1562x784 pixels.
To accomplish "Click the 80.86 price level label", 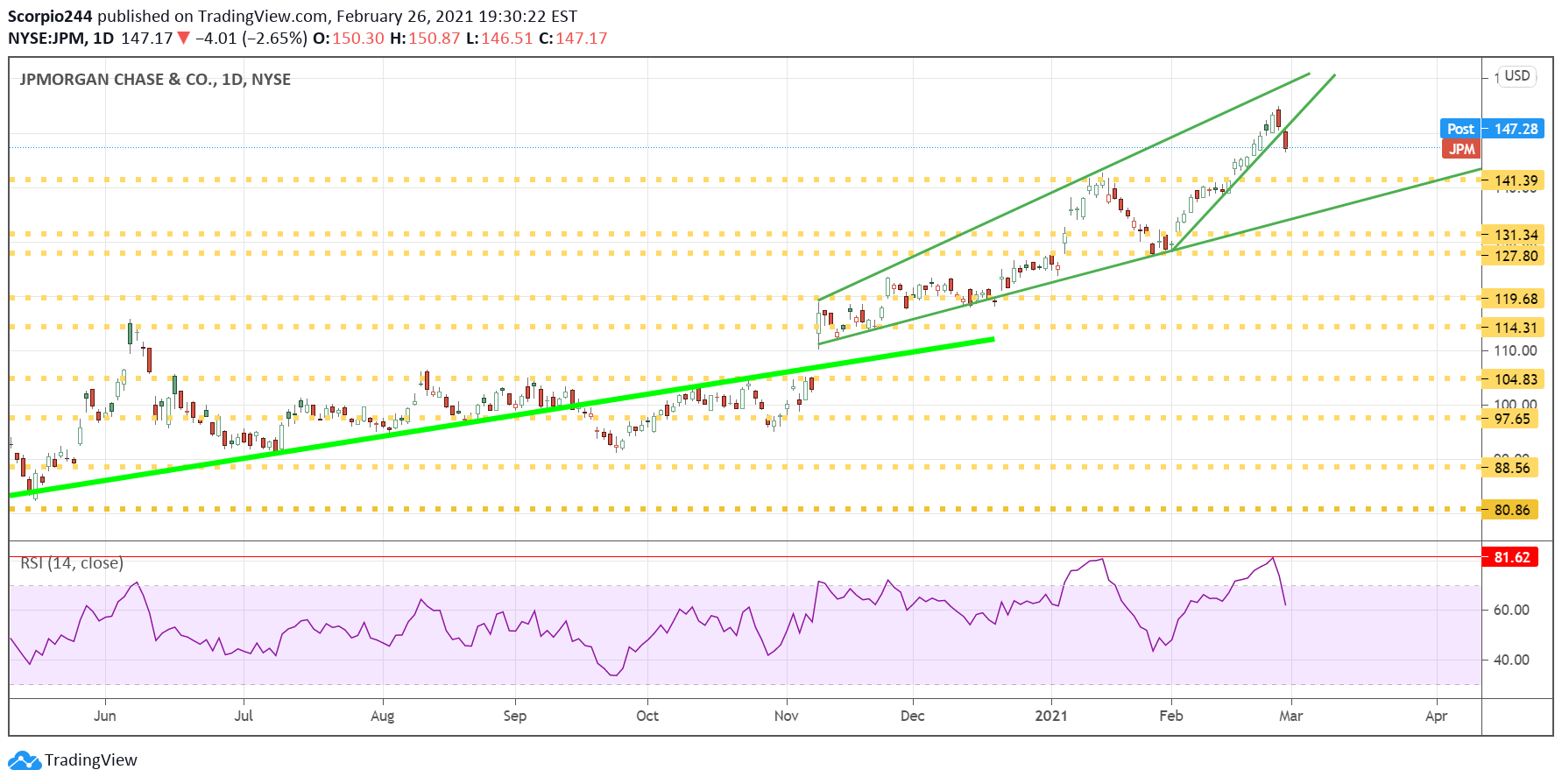I will tap(1509, 510).
